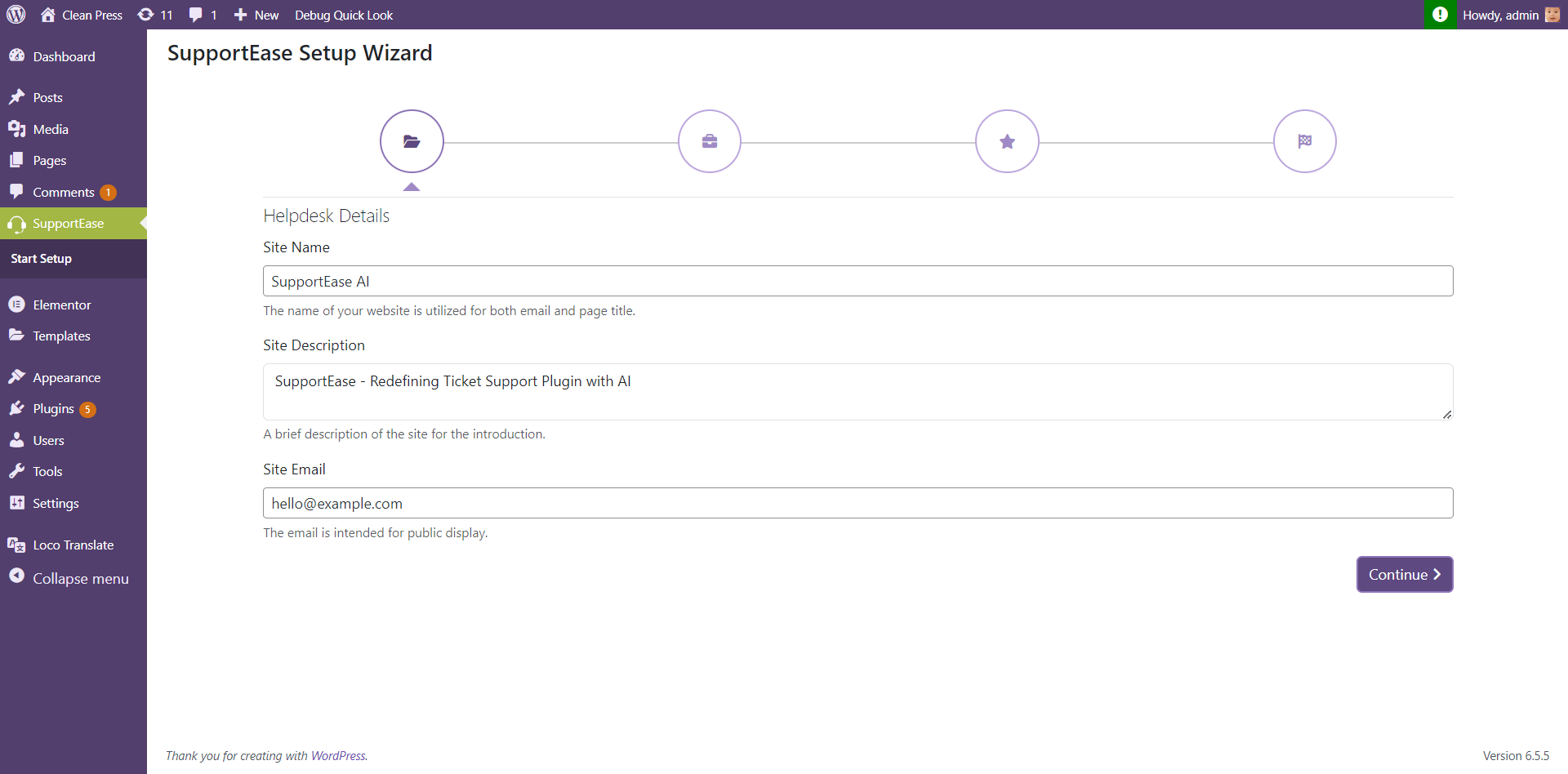This screenshot has height=774, width=1568.
Task: Open Users menu
Action: (x=73, y=440)
